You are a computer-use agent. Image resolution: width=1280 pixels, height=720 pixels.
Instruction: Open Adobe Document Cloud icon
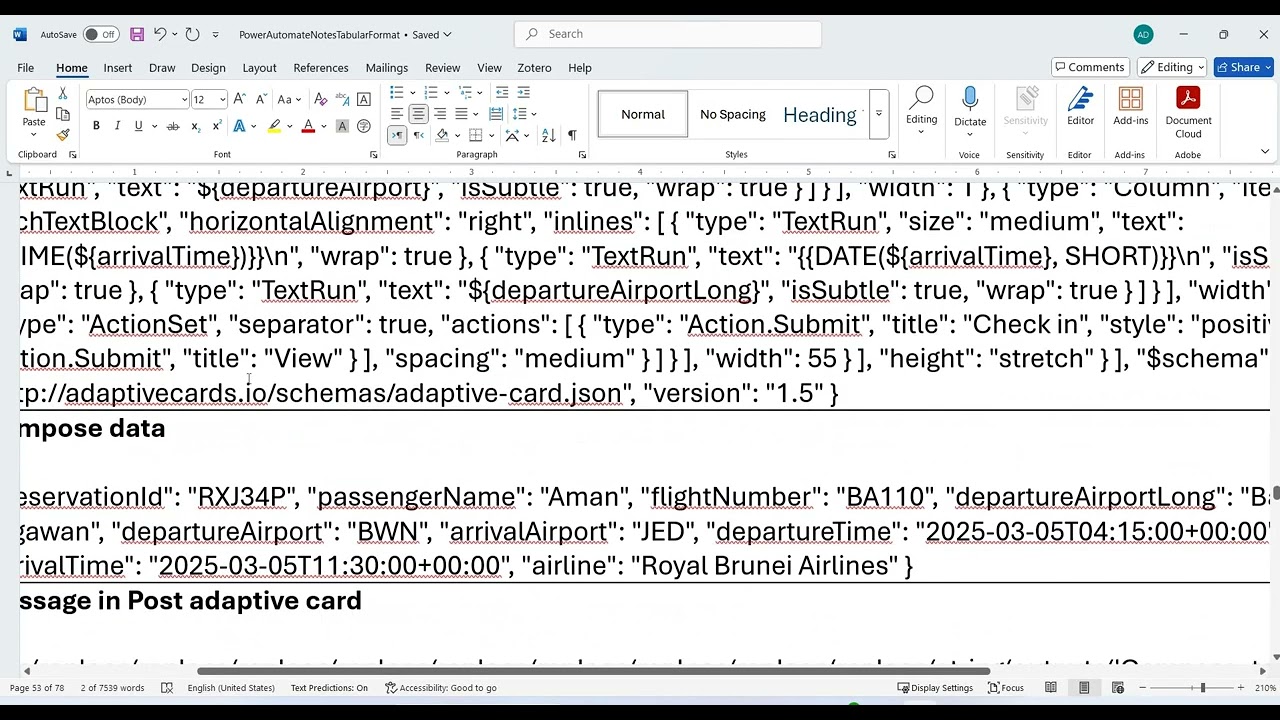(x=1188, y=112)
